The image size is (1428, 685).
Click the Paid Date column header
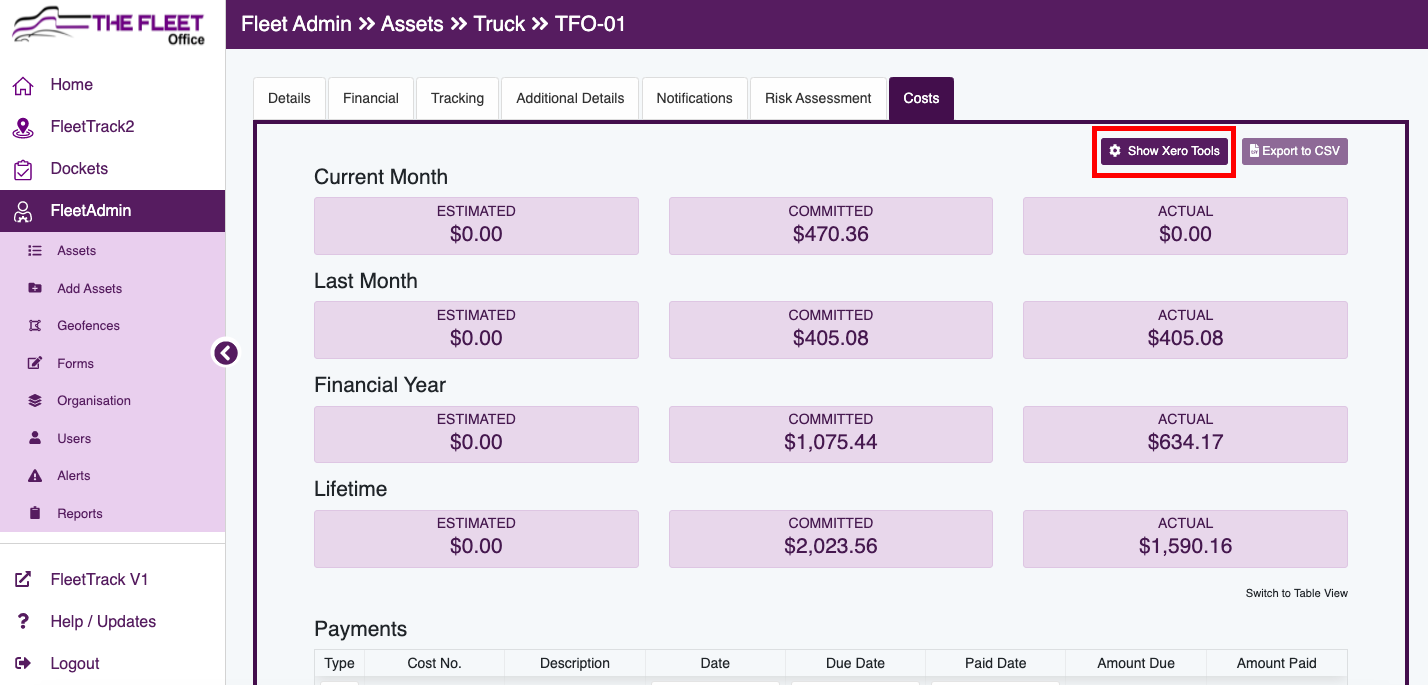click(x=996, y=663)
